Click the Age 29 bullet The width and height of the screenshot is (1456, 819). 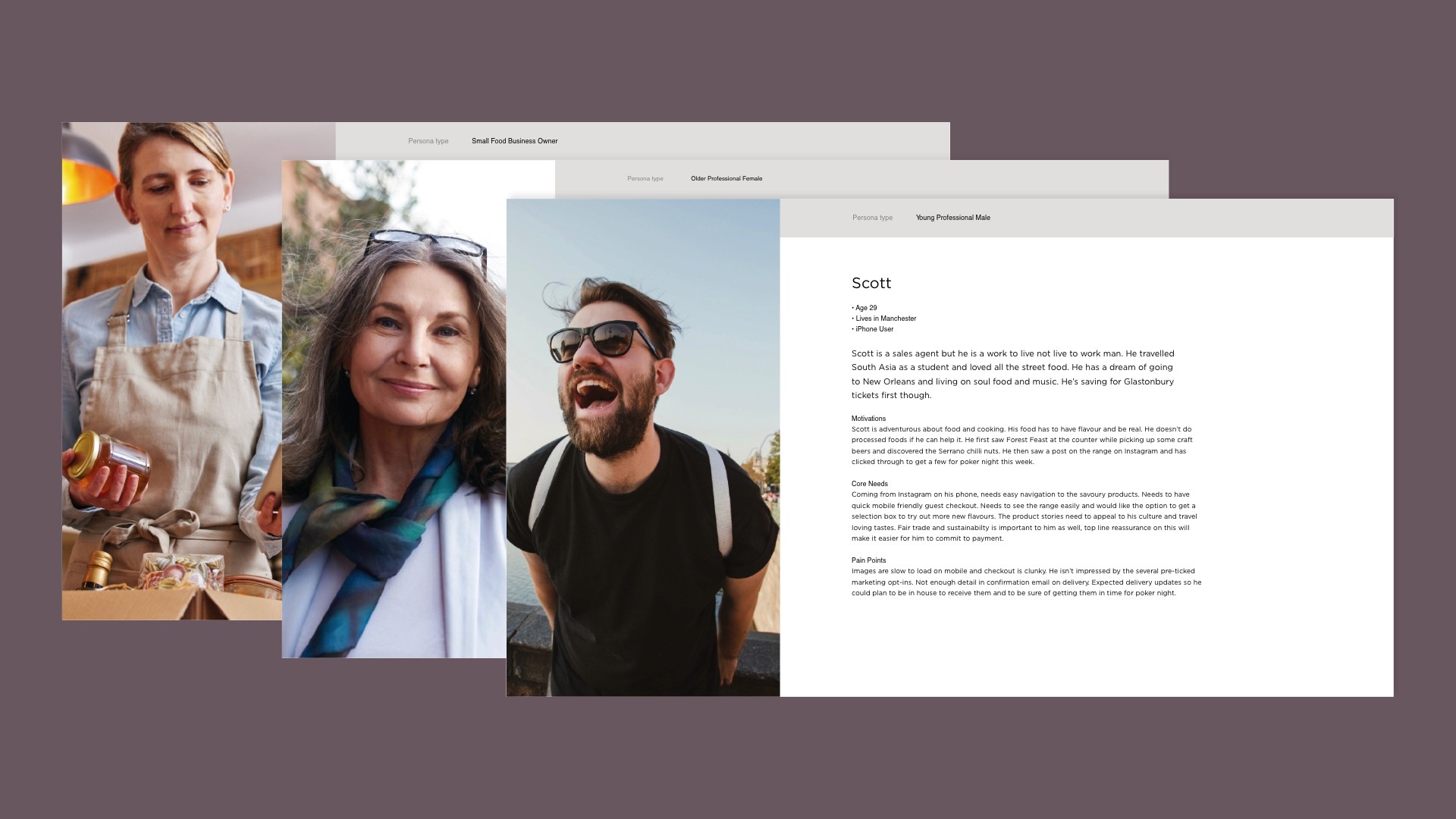865,308
